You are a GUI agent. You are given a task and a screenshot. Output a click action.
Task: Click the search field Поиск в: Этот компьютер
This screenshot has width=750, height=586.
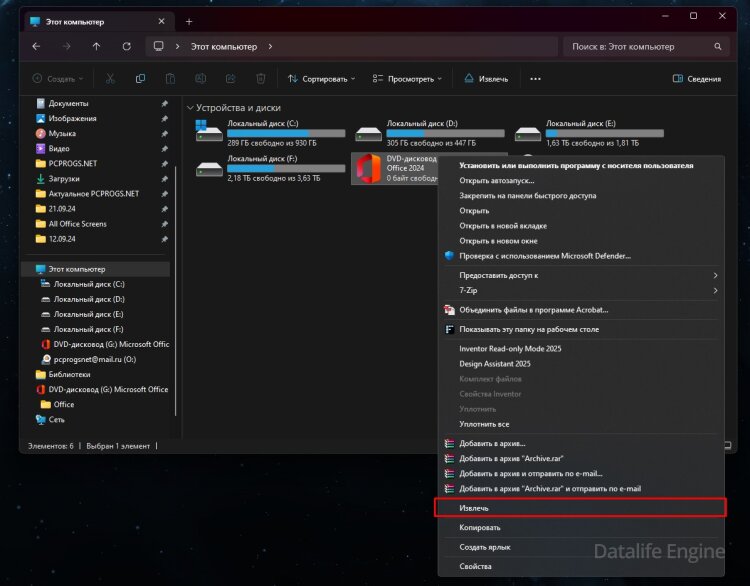(x=640, y=46)
